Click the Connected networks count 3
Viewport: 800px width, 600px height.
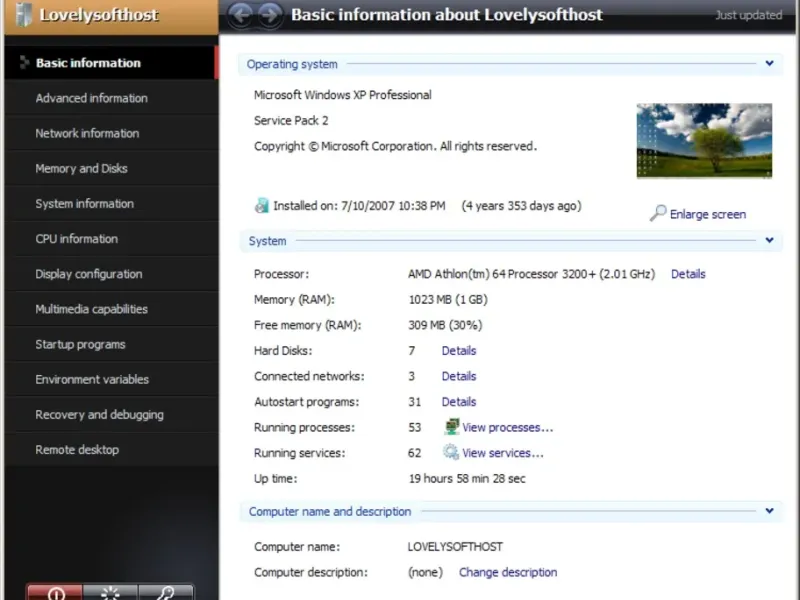(x=412, y=376)
